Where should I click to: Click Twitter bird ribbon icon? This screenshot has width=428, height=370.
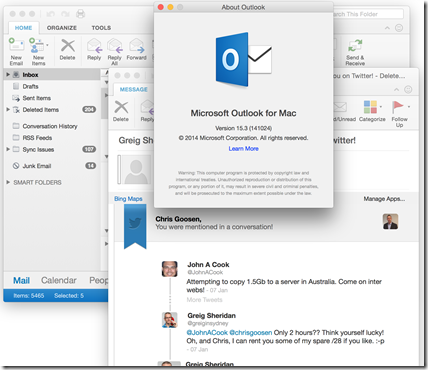pyautogui.click(x=135, y=226)
